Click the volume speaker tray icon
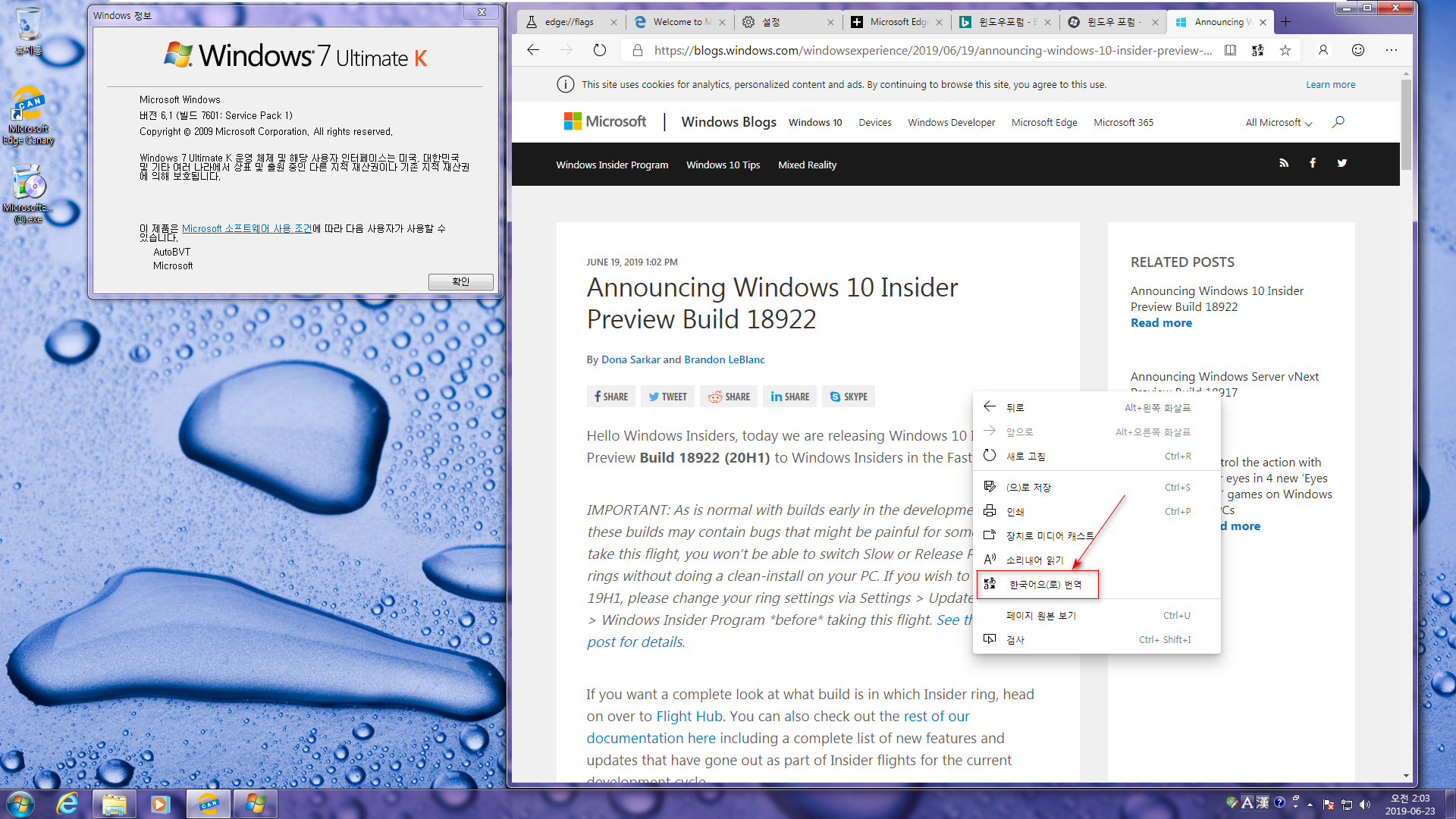 click(1365, 805)
